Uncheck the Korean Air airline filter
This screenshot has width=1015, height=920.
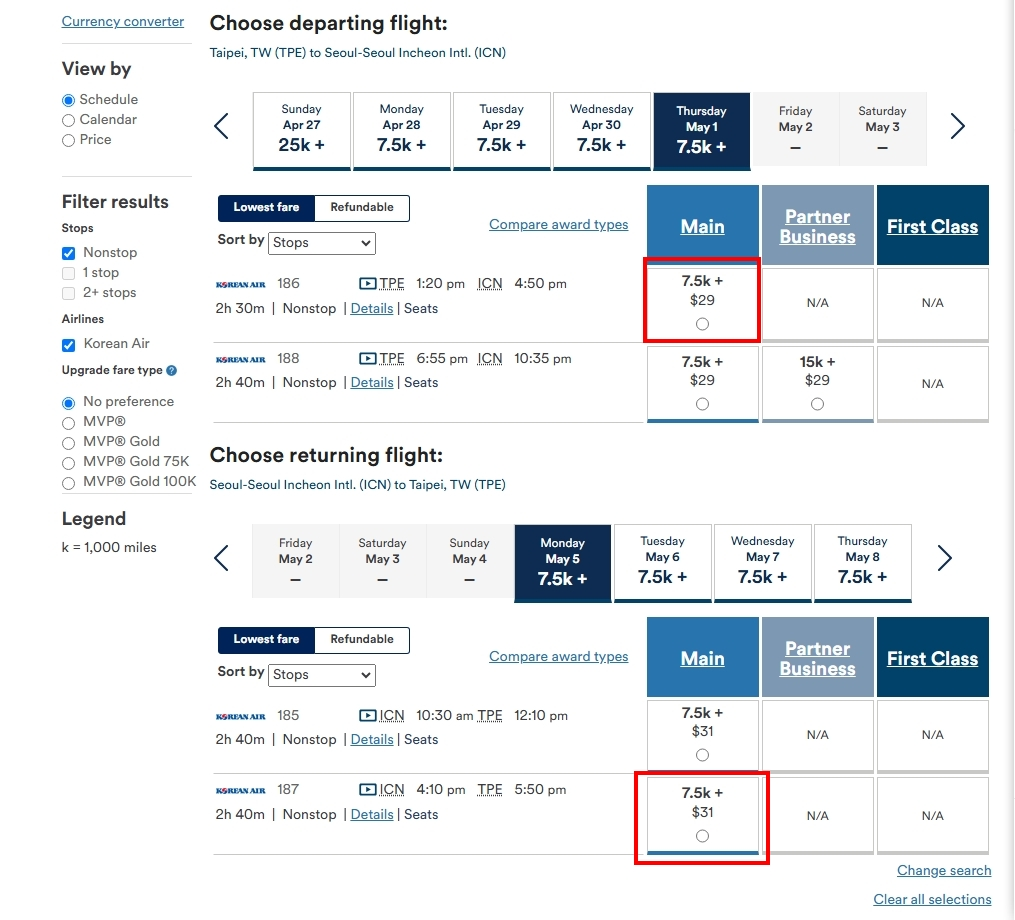click(69, 345)
